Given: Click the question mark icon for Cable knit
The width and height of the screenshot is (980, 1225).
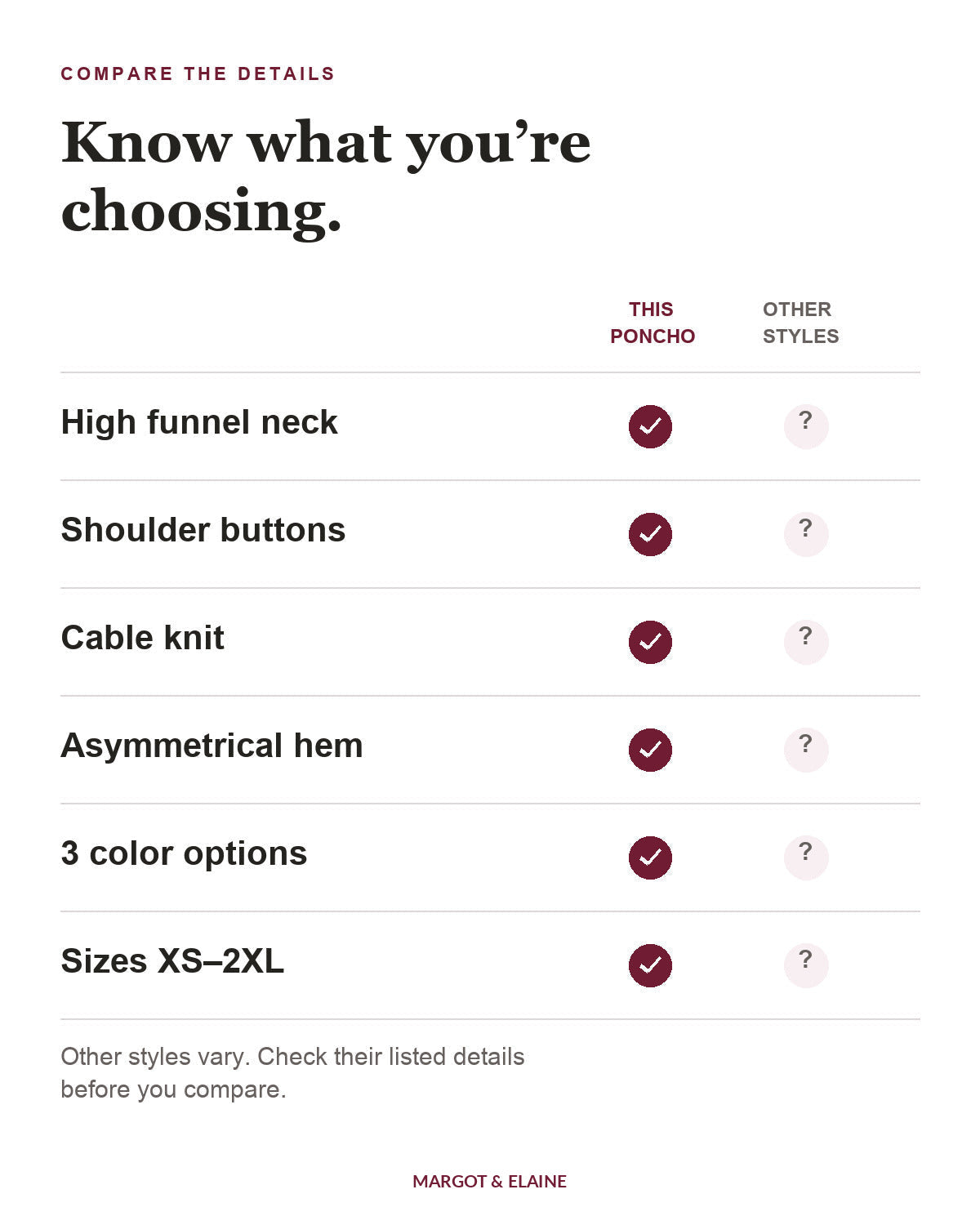Looking at the screenshot, I should [x=806, y=642].
